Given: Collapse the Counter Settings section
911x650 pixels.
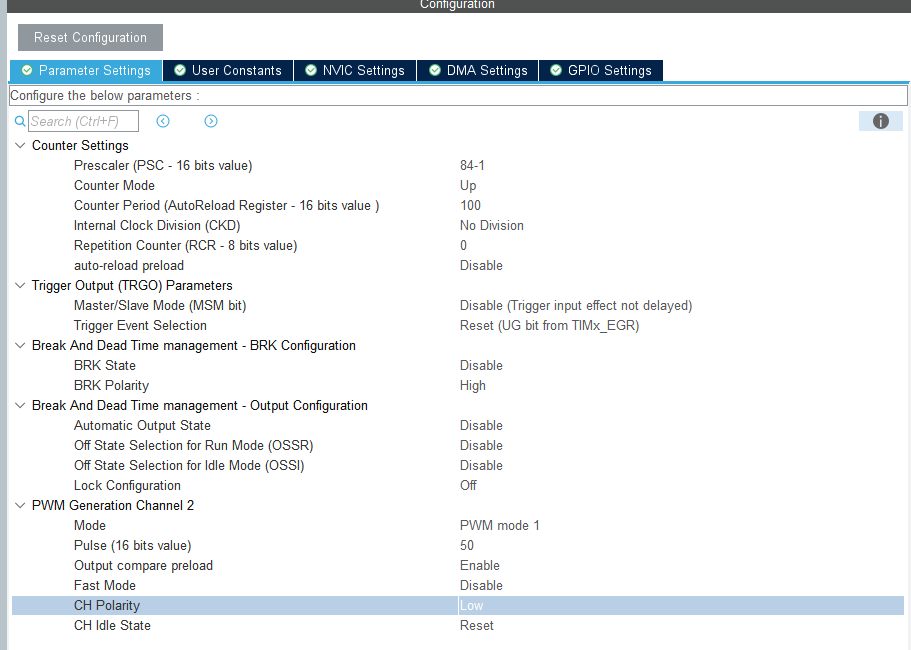Looking at the screenshot, I should 20,145.
